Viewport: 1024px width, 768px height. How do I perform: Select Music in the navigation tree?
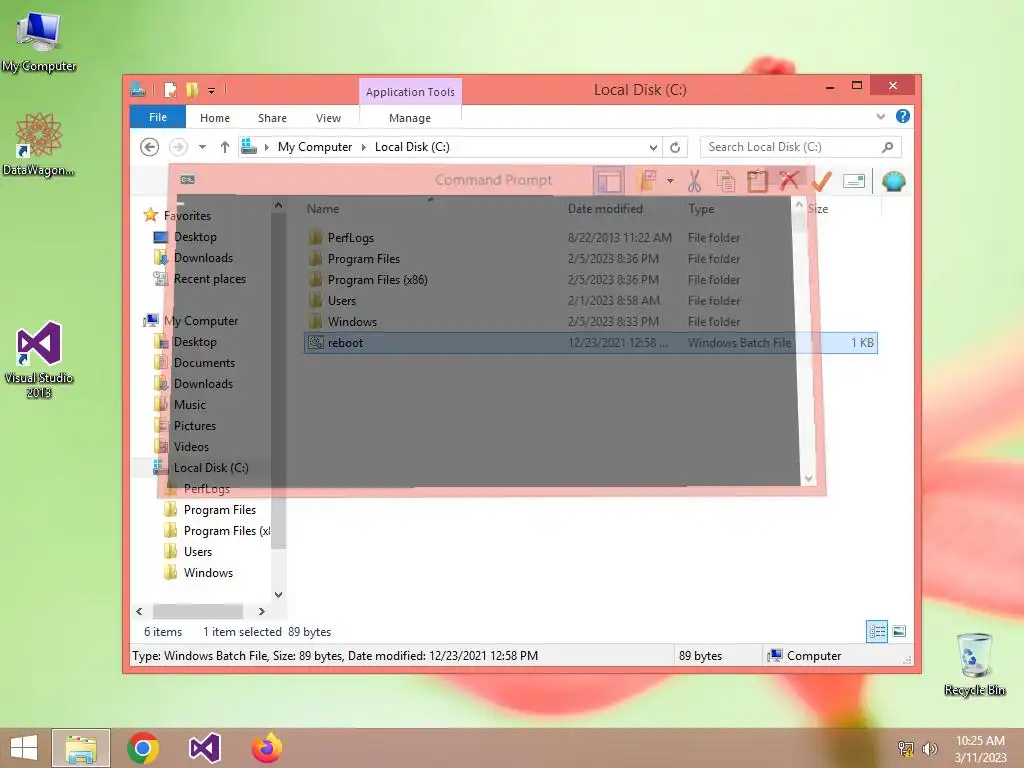(189, 405)
